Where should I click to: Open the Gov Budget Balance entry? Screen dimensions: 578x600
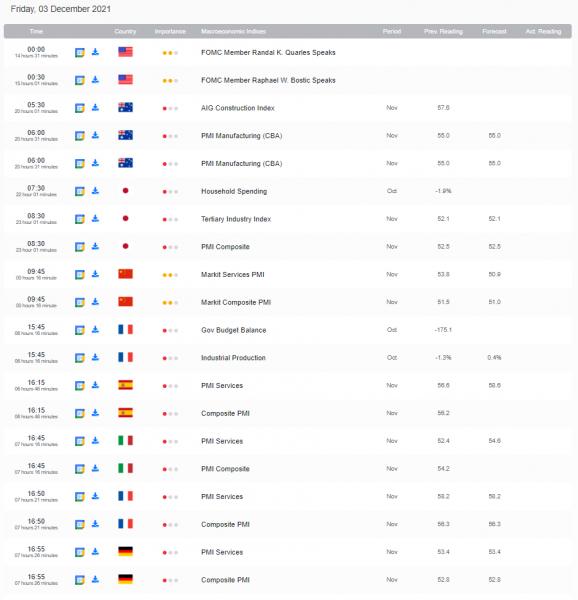coord(233,330)
